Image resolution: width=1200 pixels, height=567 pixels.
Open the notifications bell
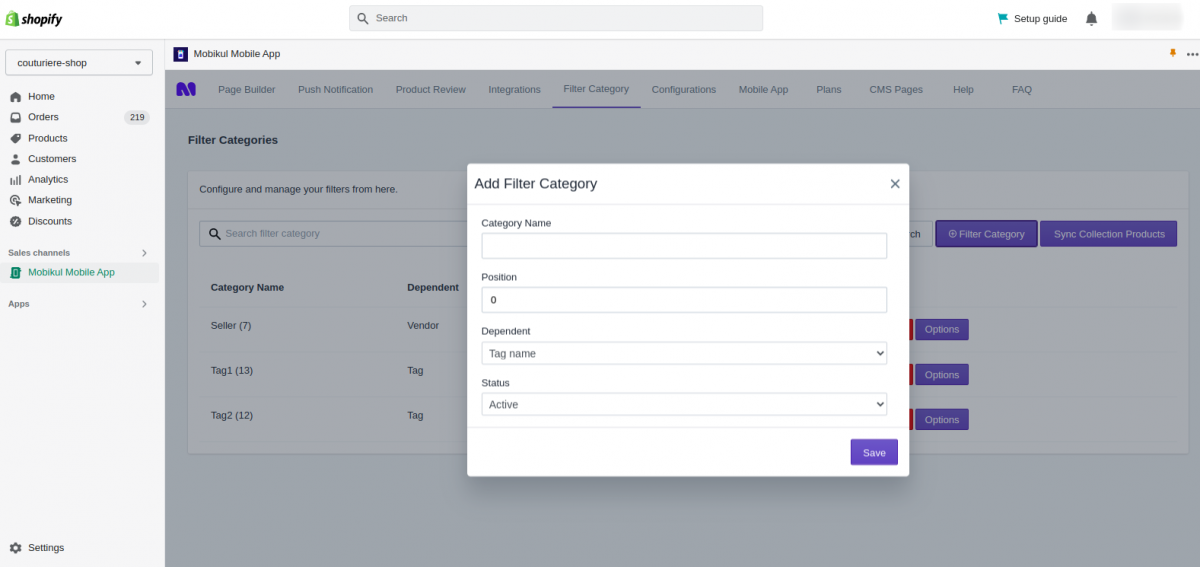point(1091,18)
